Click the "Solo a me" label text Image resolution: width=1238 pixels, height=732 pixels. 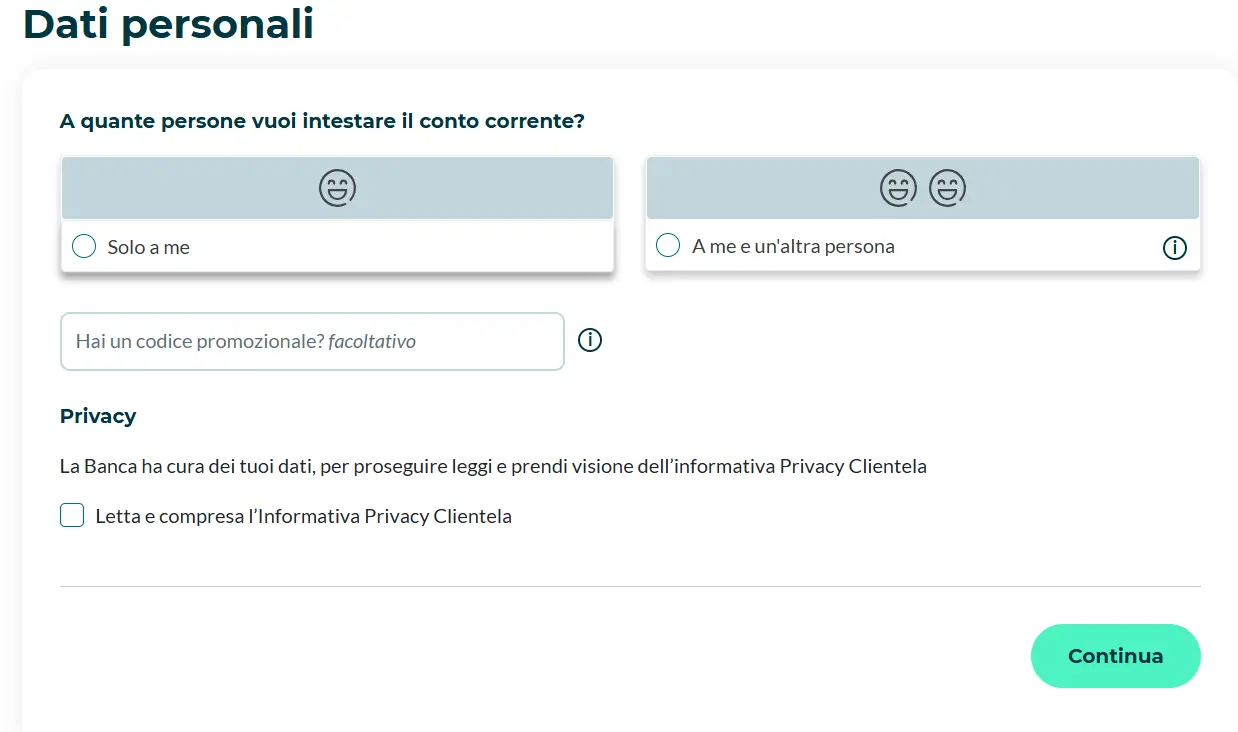point(148,247)
